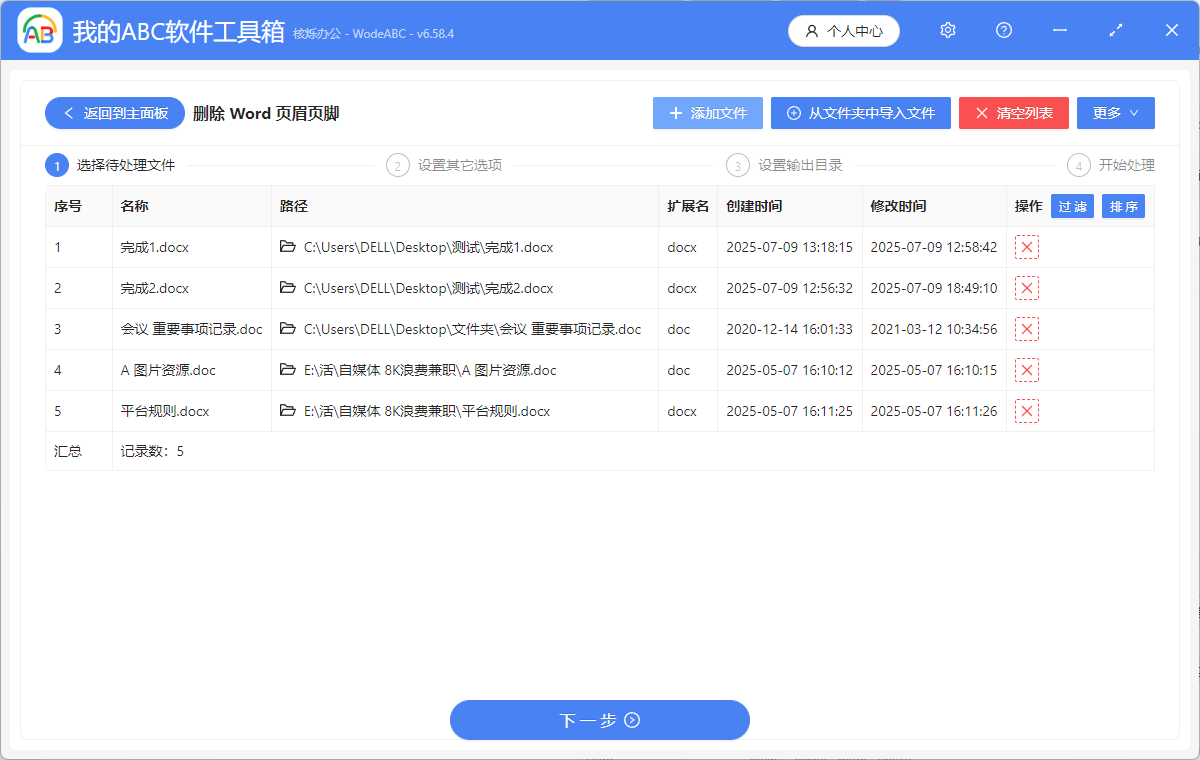1200x760 pixels.
Task: Open the settings gear in the title bar
Action: coord(947,30)
